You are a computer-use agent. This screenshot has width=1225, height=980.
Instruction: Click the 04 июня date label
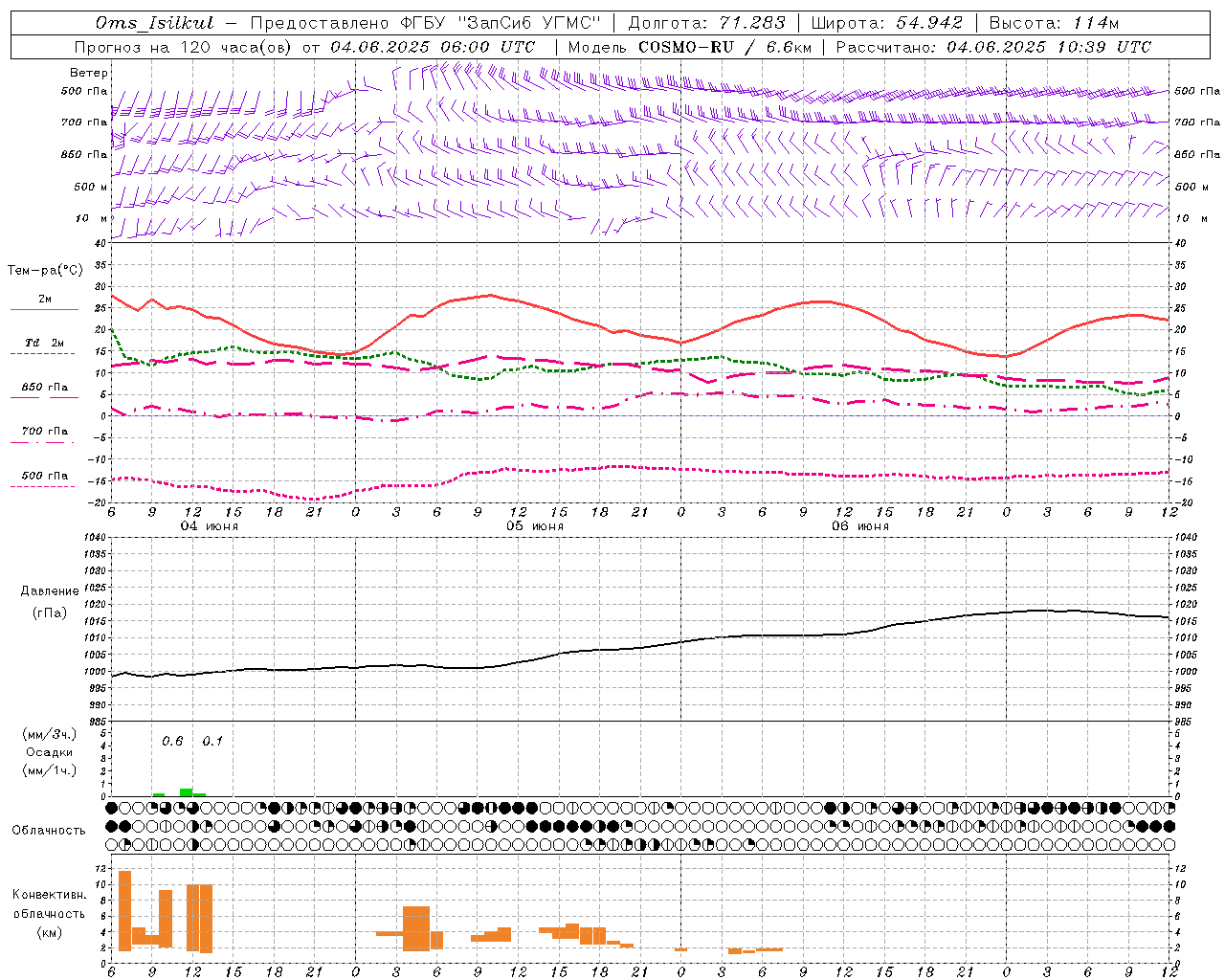point(210,526)
